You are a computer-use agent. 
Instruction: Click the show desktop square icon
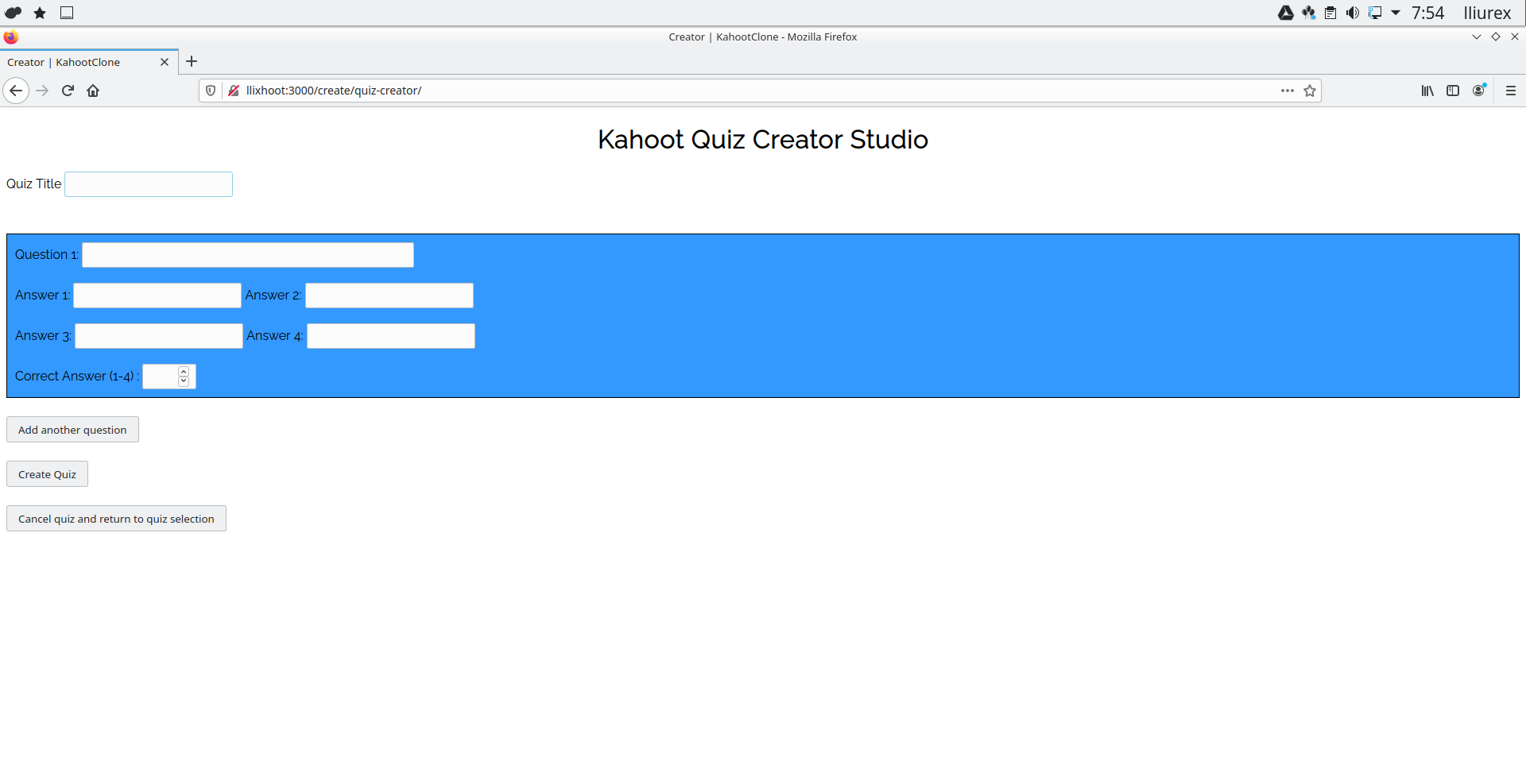pos(67,13)
